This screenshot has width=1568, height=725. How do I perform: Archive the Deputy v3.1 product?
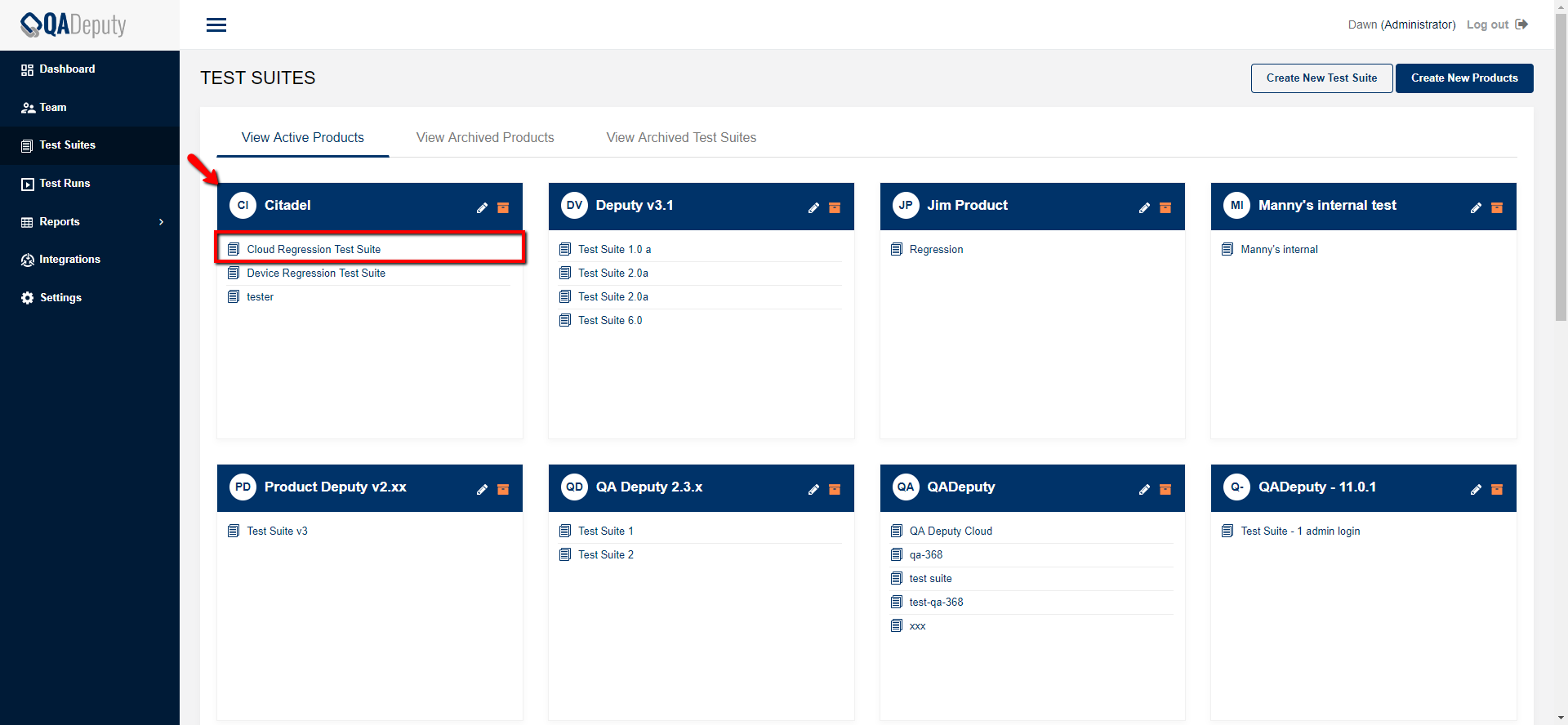835,208
